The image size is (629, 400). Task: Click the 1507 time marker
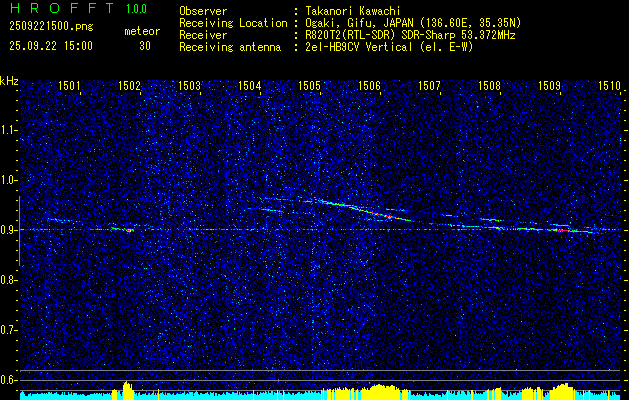coord(429,85)
